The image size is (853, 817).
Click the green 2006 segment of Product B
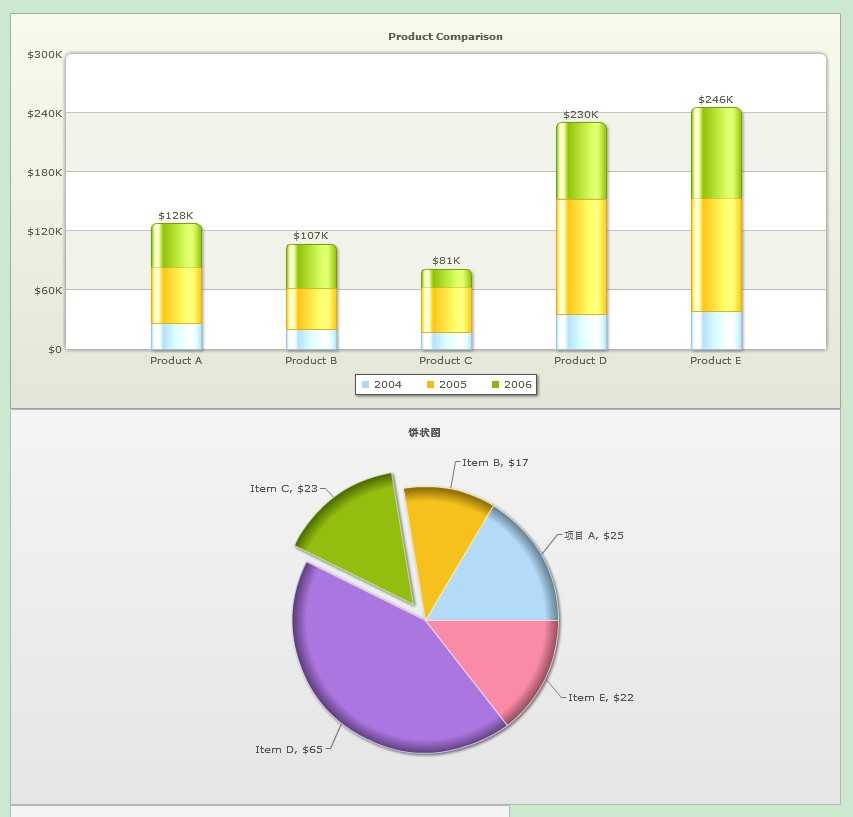(x=312, y=267)
